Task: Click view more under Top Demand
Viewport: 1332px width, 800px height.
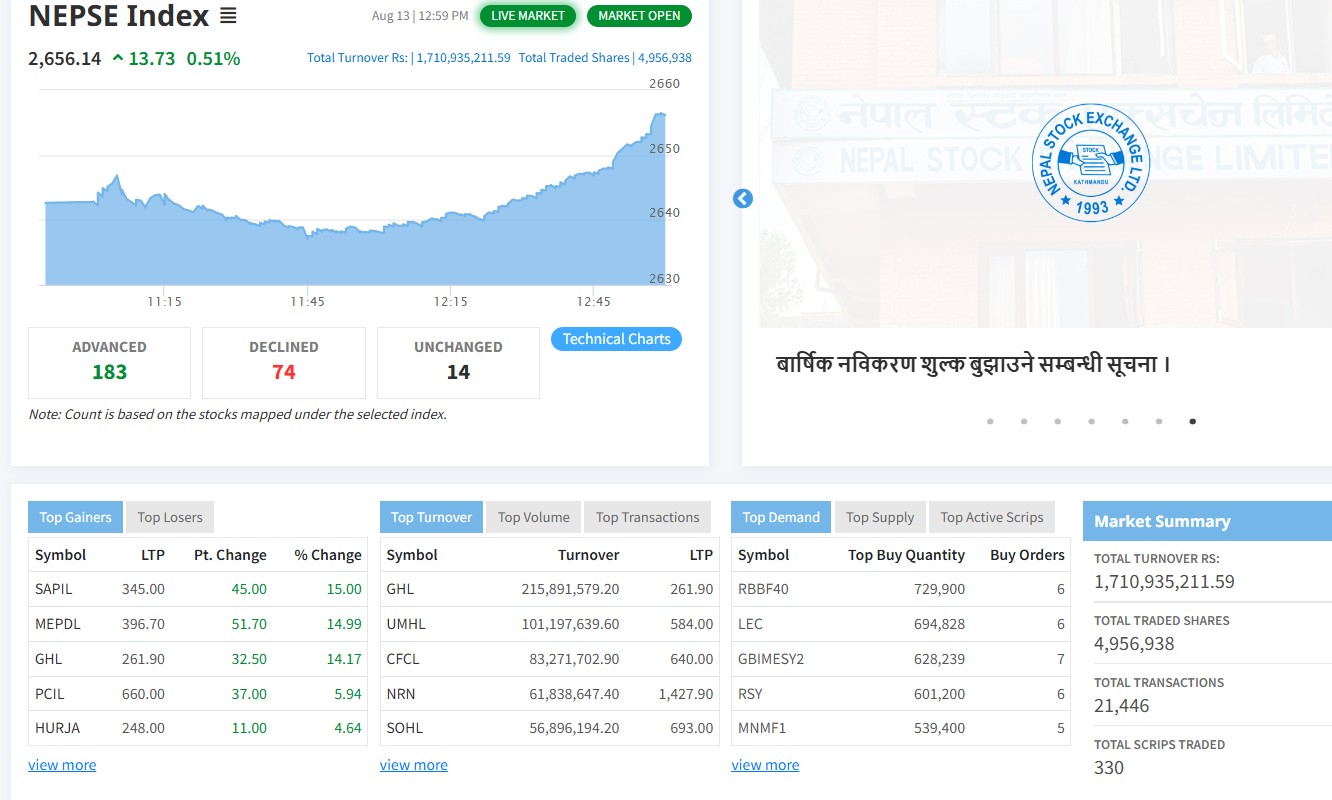Action: pos(765,765)
